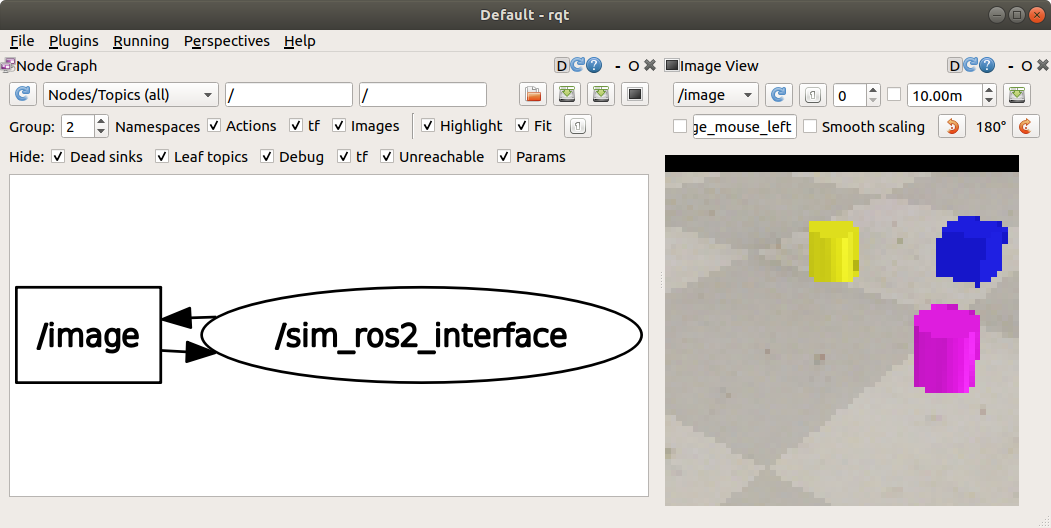Toggle the Images checkbox
The image size is (1051, 528).
[338, 125]
